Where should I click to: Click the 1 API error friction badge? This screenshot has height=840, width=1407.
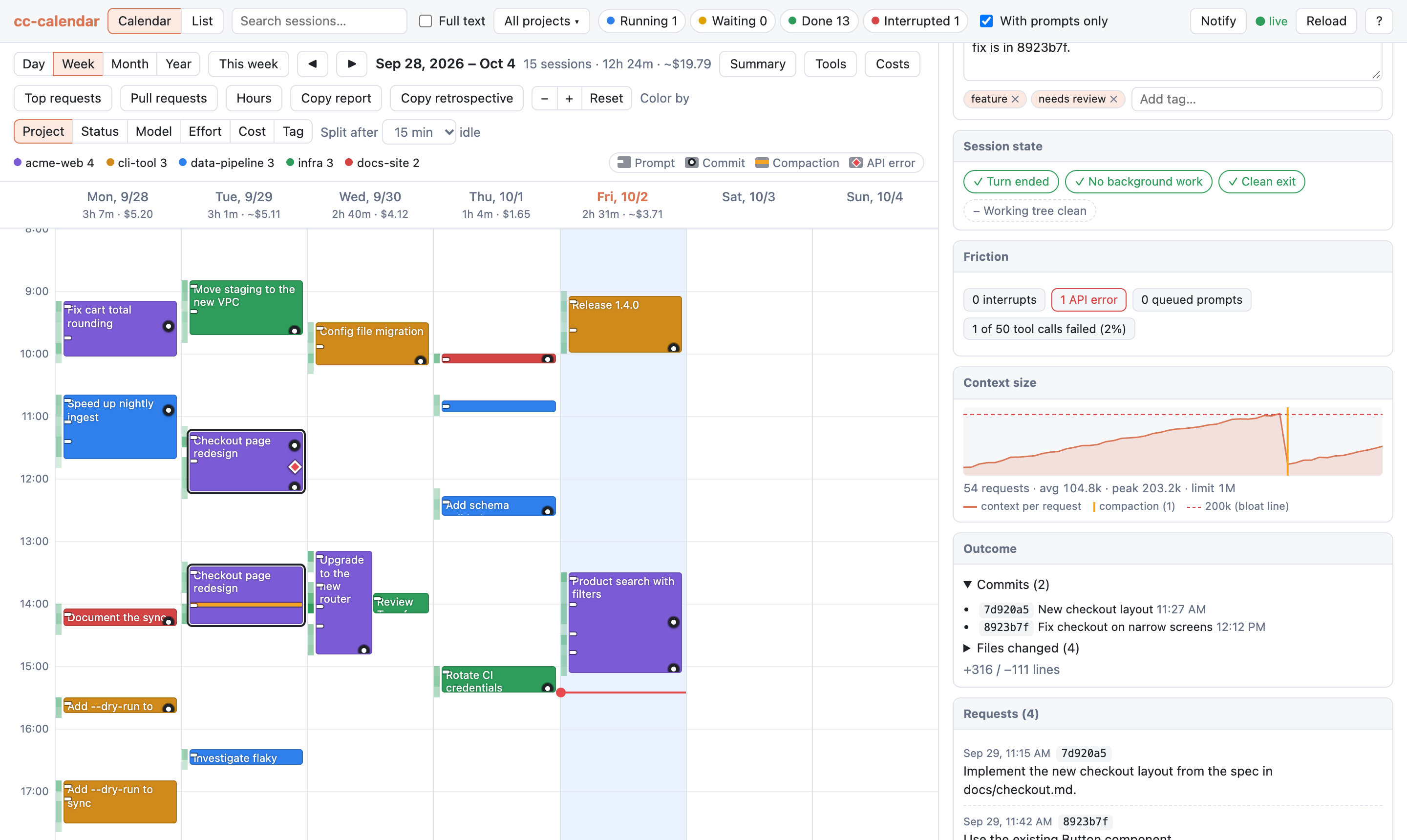click(x=1088, y=300)
